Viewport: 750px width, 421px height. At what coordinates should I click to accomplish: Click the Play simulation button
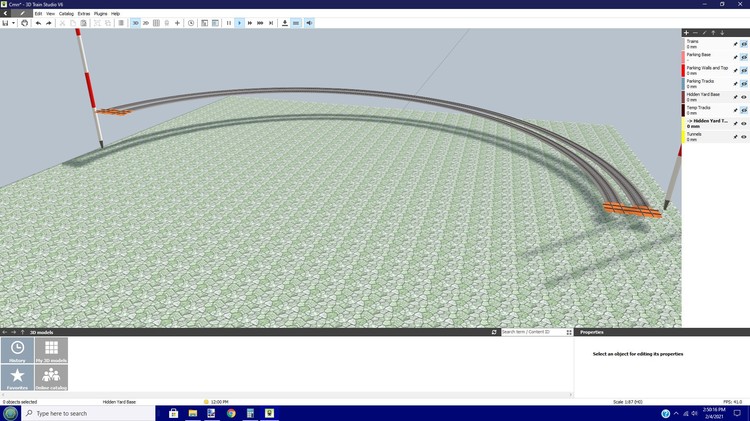point(240,23)
